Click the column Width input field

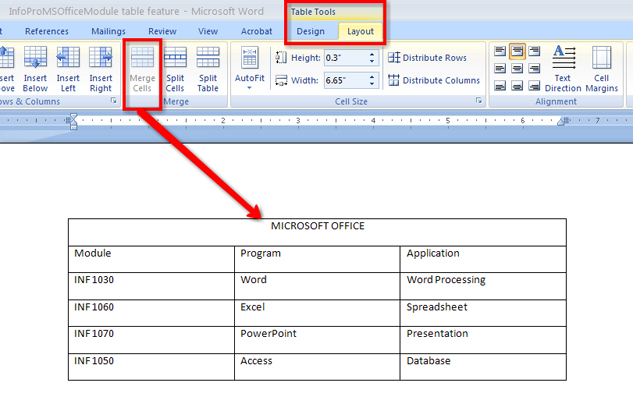pyautogui.click(x=346, y=80)
